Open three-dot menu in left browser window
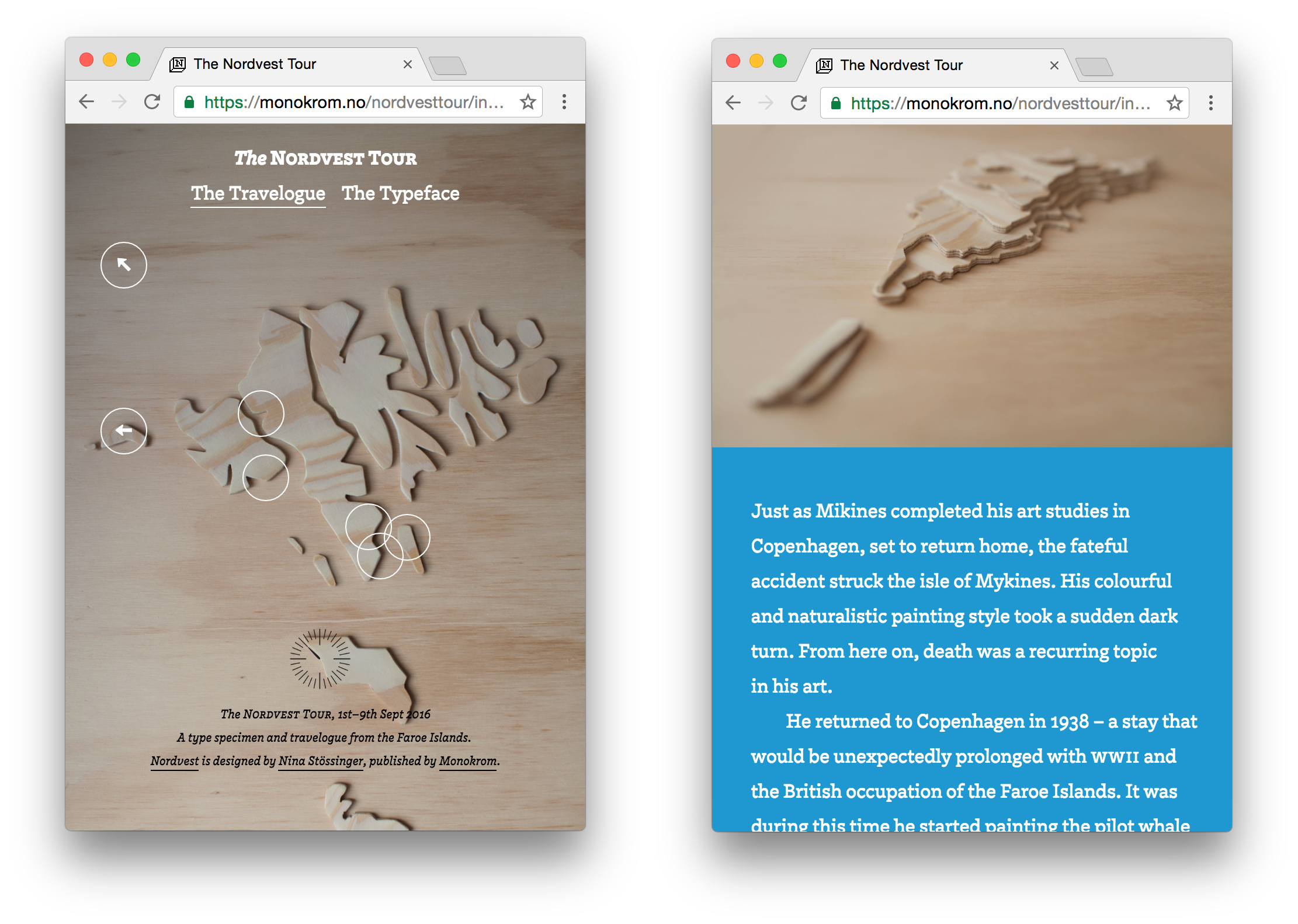Screen dimensions: 1298x924 click(x=564, y=102)
